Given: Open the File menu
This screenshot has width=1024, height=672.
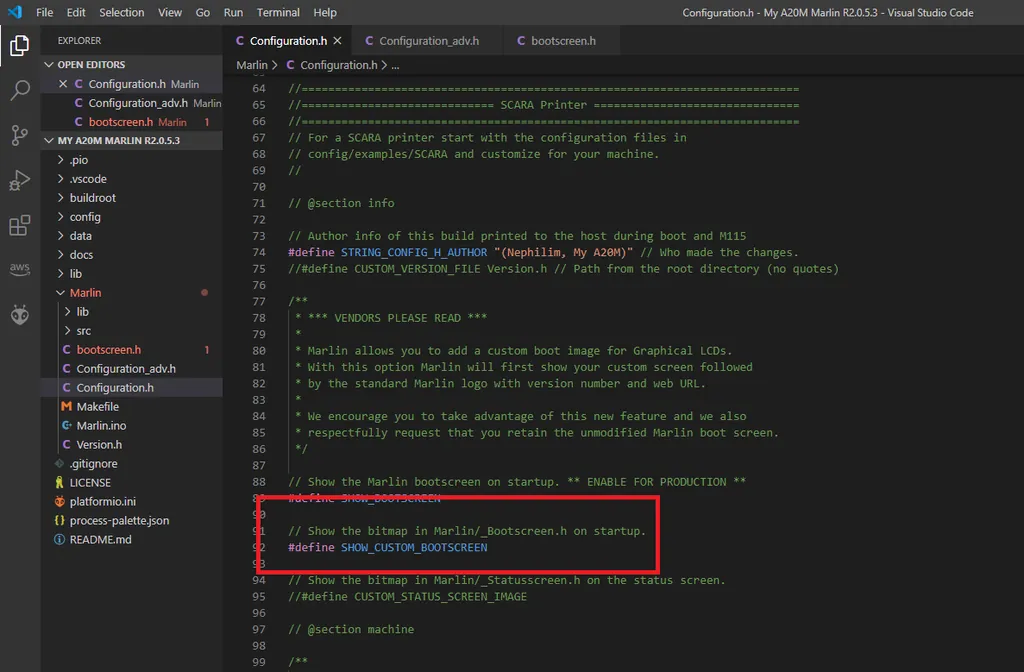Looking at the screenshot, I should [44, 12].
